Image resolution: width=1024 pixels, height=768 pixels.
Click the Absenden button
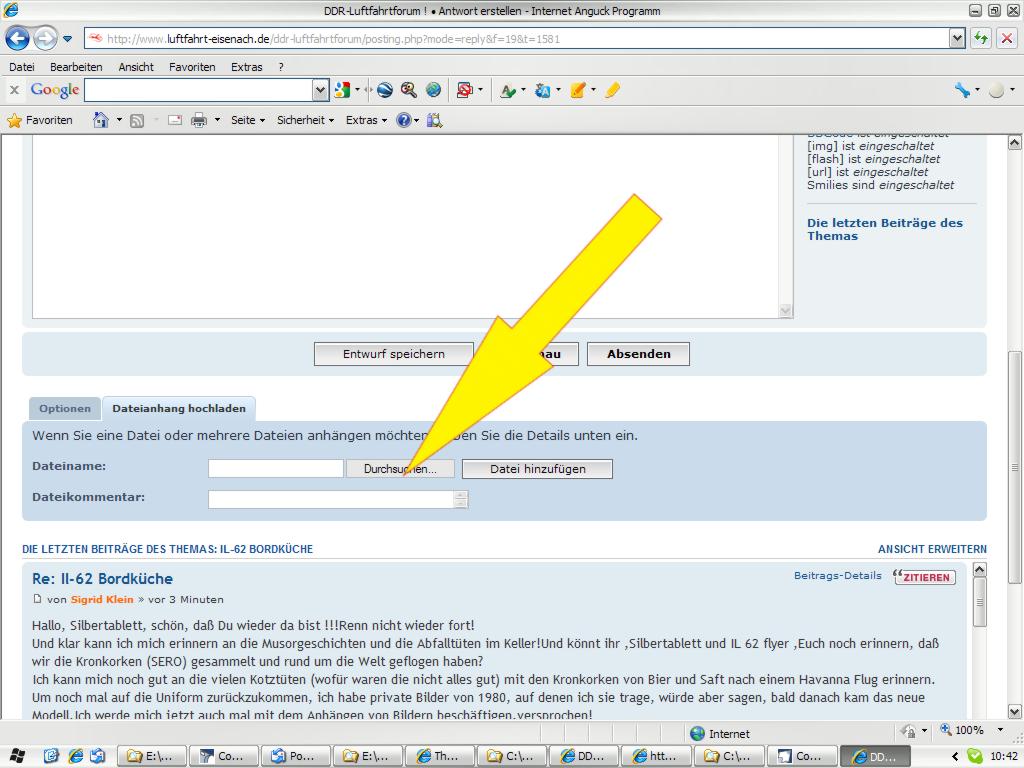click(638, 354)
